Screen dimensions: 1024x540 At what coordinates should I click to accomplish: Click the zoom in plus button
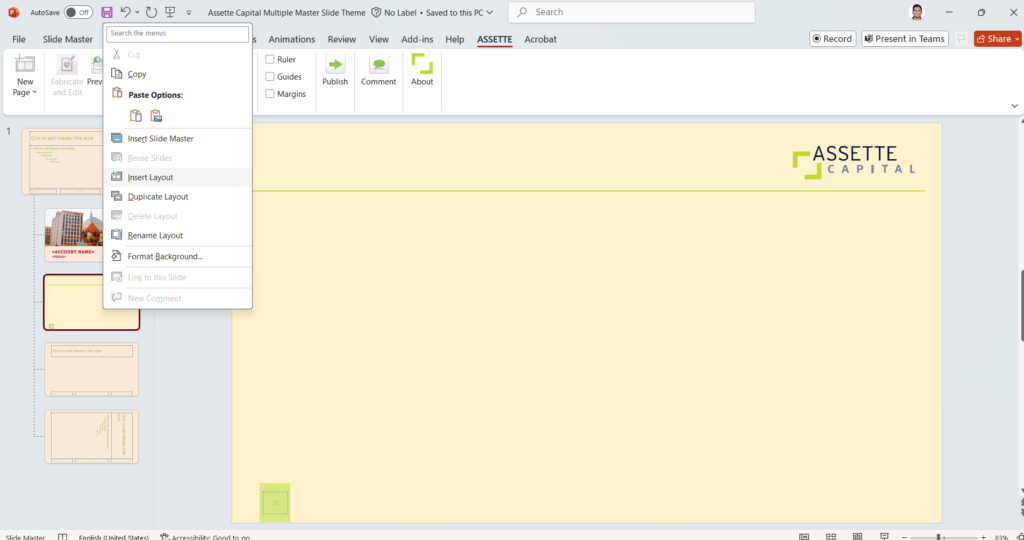coord(984,537)
